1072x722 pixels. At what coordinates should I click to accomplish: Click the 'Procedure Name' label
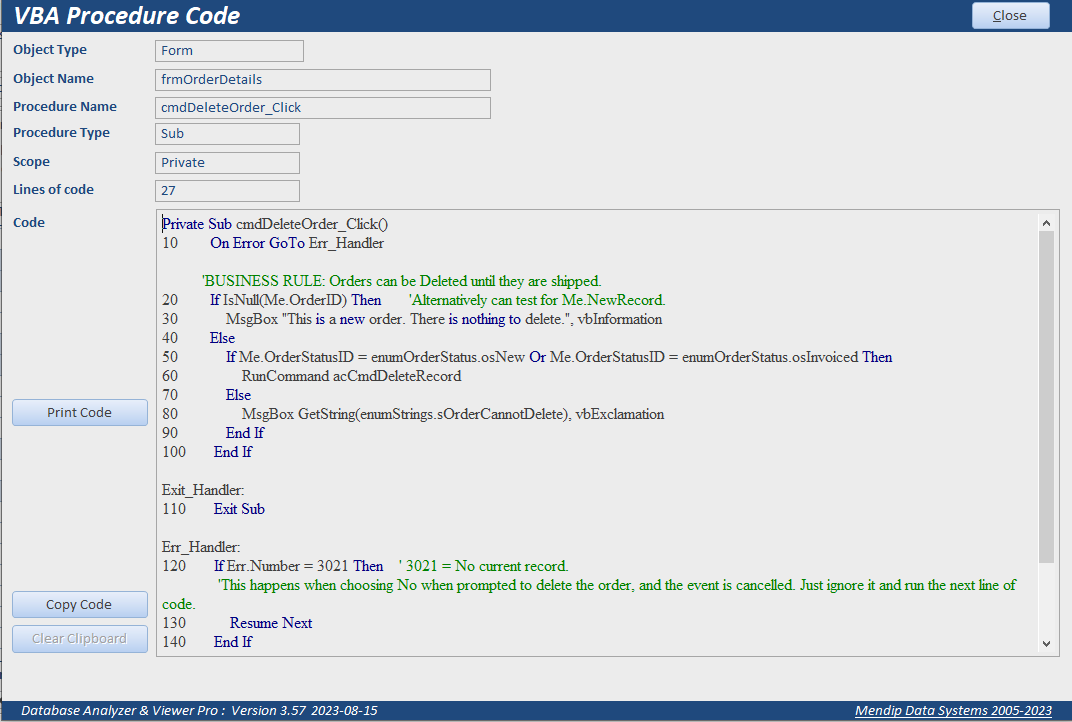[x=65, y=107]
